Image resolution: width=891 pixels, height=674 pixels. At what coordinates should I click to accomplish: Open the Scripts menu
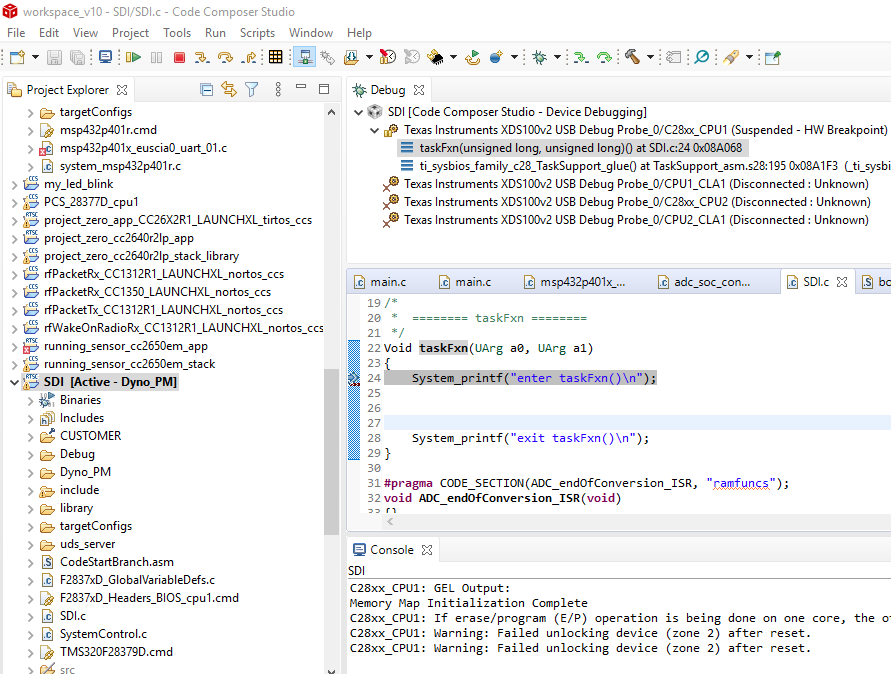tap(257, 32)
